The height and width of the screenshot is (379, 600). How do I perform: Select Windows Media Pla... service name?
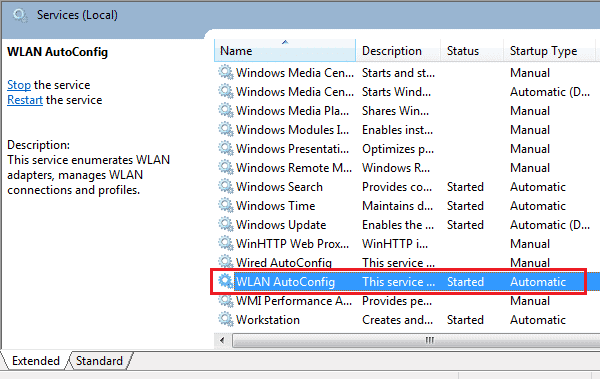point(292,111)
